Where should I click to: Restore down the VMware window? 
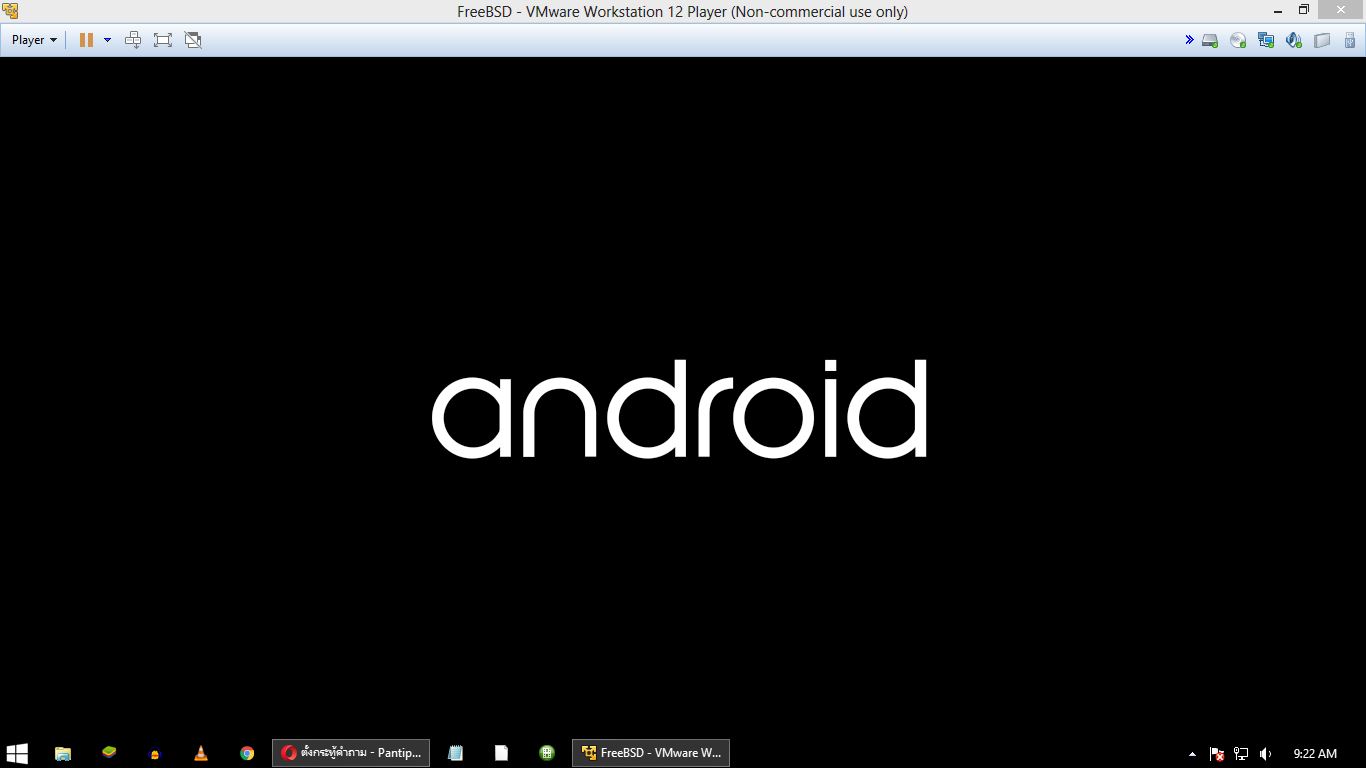click(x=1303, y=10)
